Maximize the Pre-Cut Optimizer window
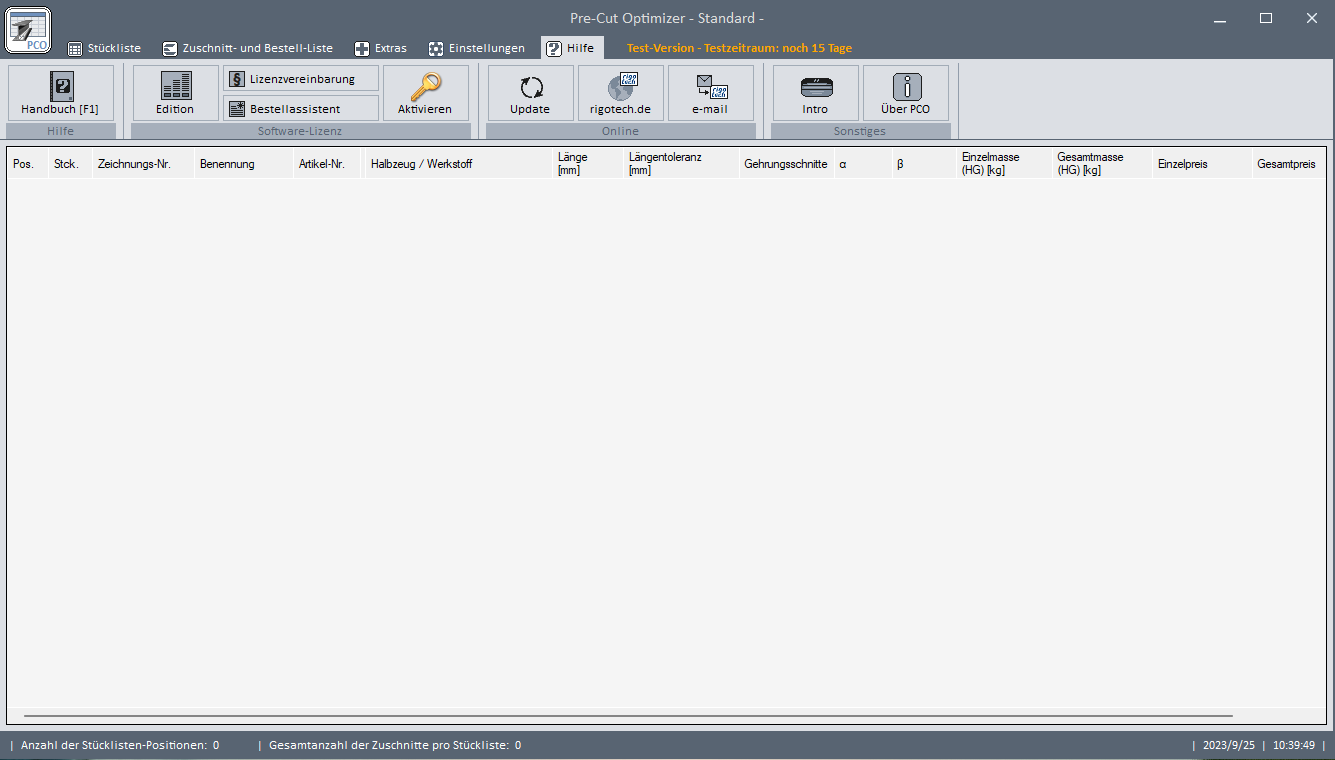The image size is (1335, 760). coord(1266,18)
